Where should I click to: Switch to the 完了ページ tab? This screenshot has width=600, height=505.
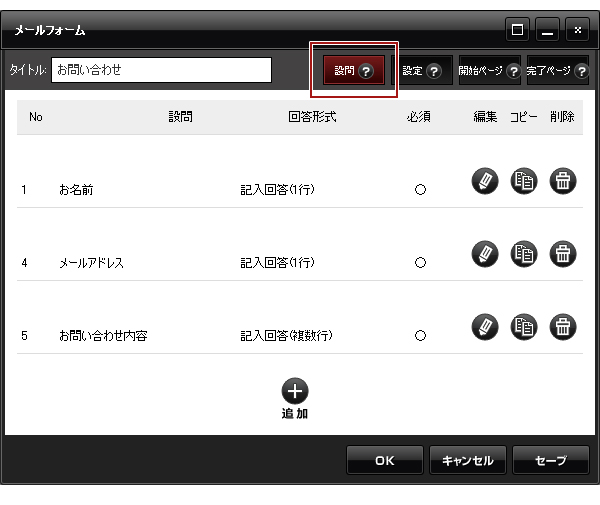tap(558, 70)
